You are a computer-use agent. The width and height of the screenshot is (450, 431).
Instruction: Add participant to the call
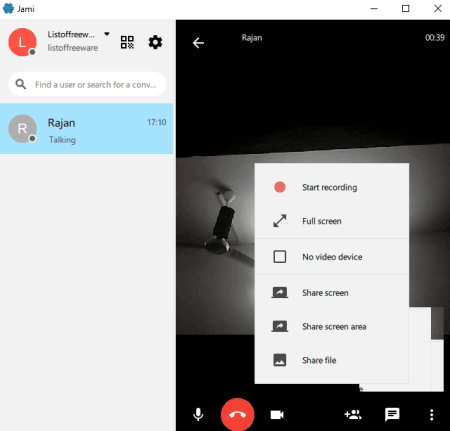coord(353,414)
